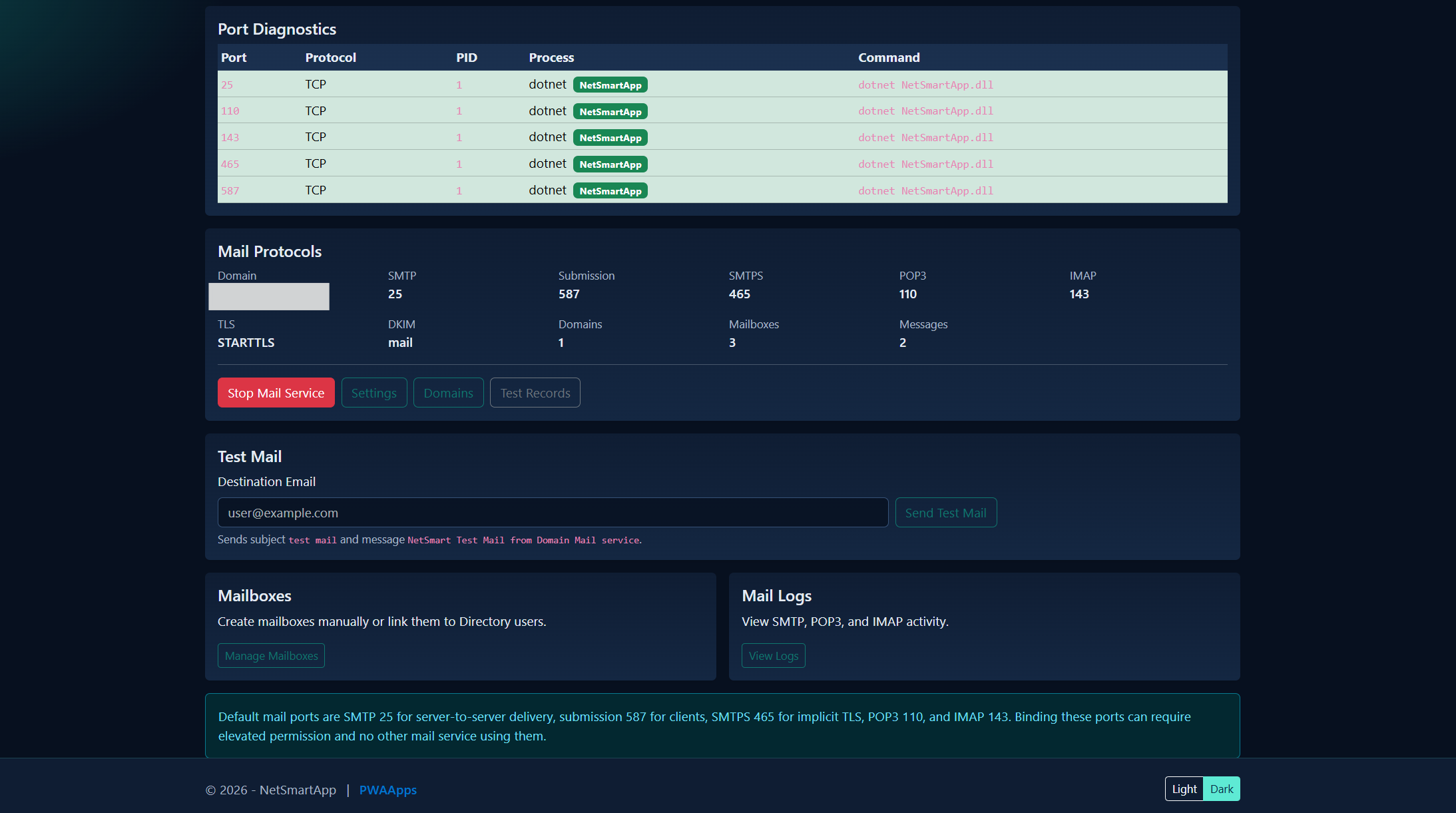Click the Mail Protocols heading
This screenshot has height=813, width=1456.
[270, 252]
